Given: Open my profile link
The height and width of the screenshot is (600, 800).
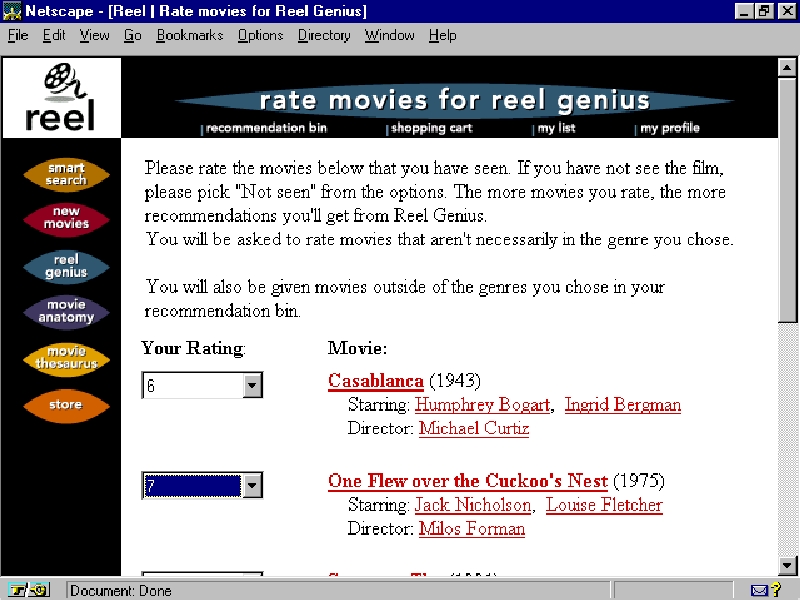Looking at the screenshot, I should [x=669, y=128].
